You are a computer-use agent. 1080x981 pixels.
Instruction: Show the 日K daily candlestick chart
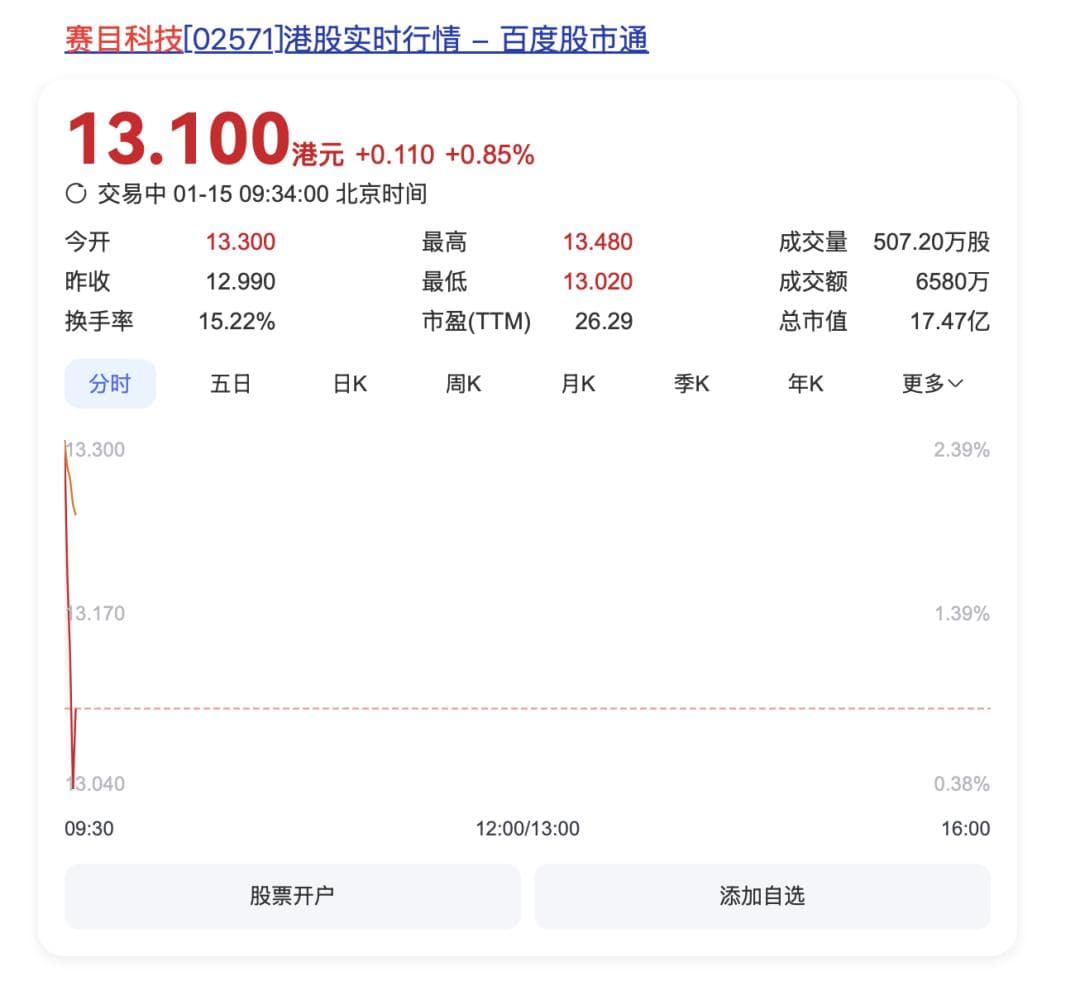tap(350, 384)
